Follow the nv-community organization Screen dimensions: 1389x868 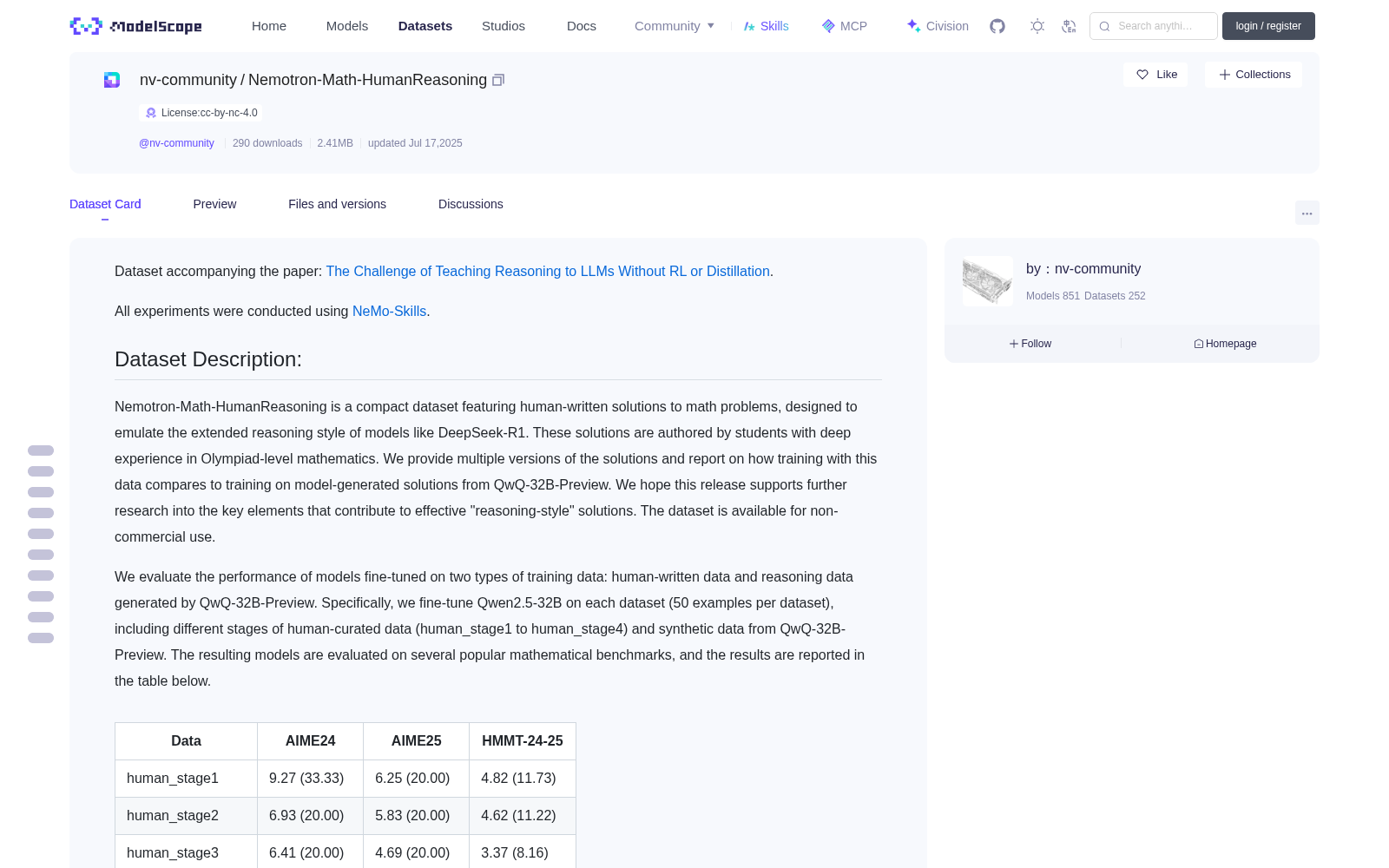1030,344
